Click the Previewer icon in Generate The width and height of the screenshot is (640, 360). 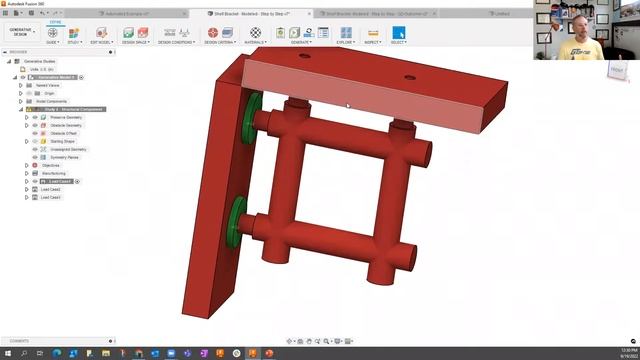[309, 32]
